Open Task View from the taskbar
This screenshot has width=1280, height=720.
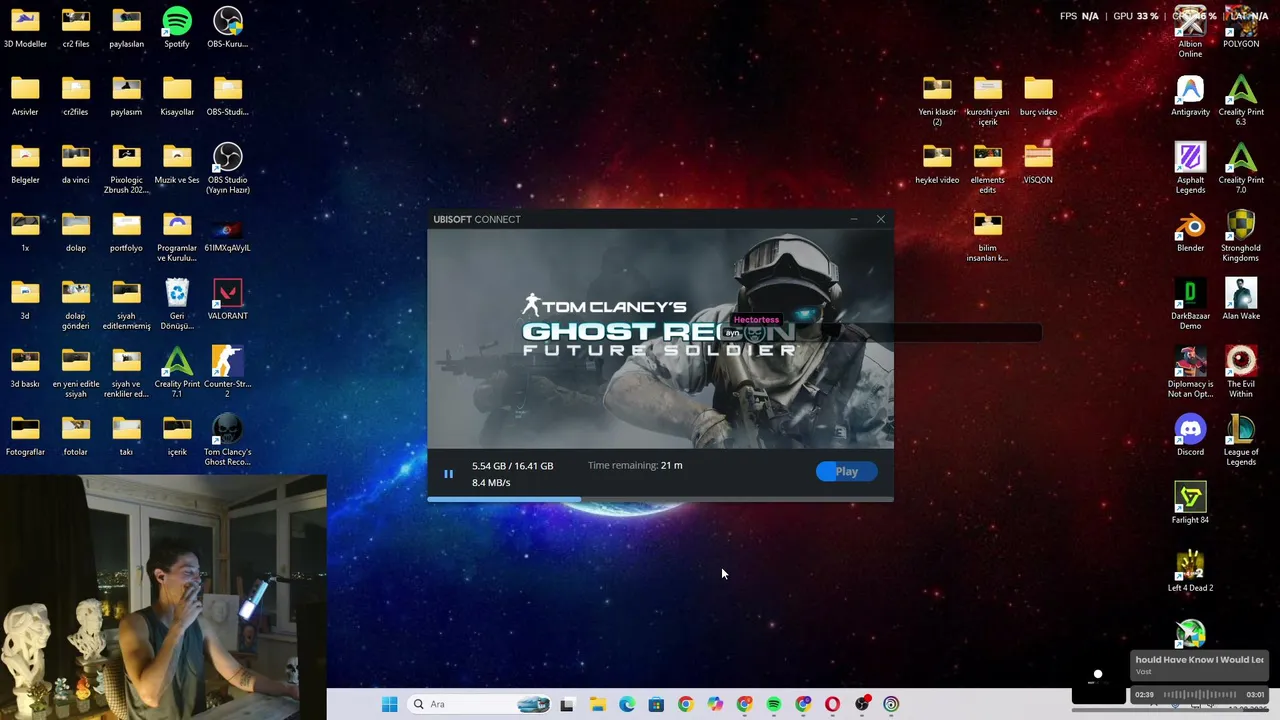tap(567, 704)
